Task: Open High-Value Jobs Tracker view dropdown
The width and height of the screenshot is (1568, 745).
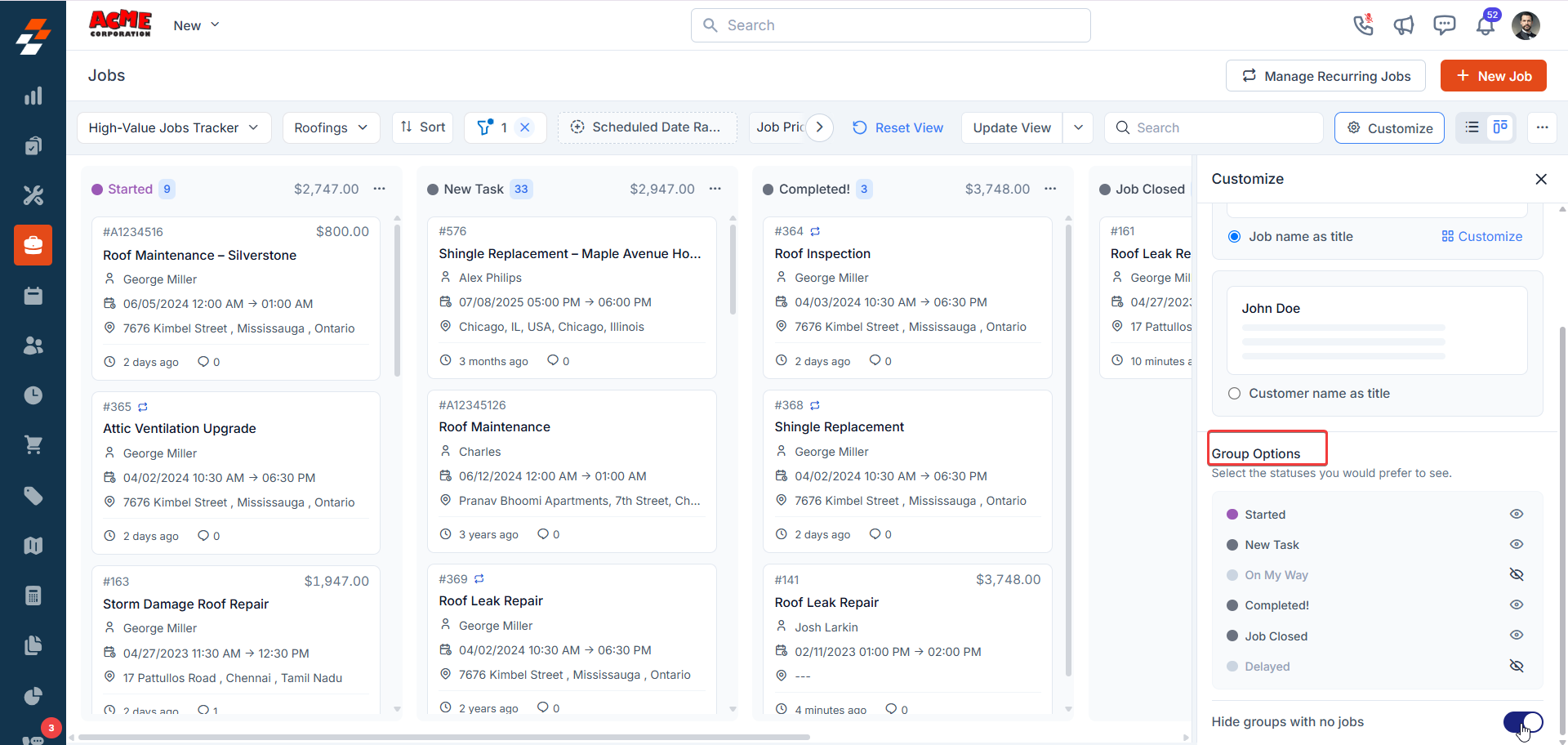Action: (x=174, y=127)
